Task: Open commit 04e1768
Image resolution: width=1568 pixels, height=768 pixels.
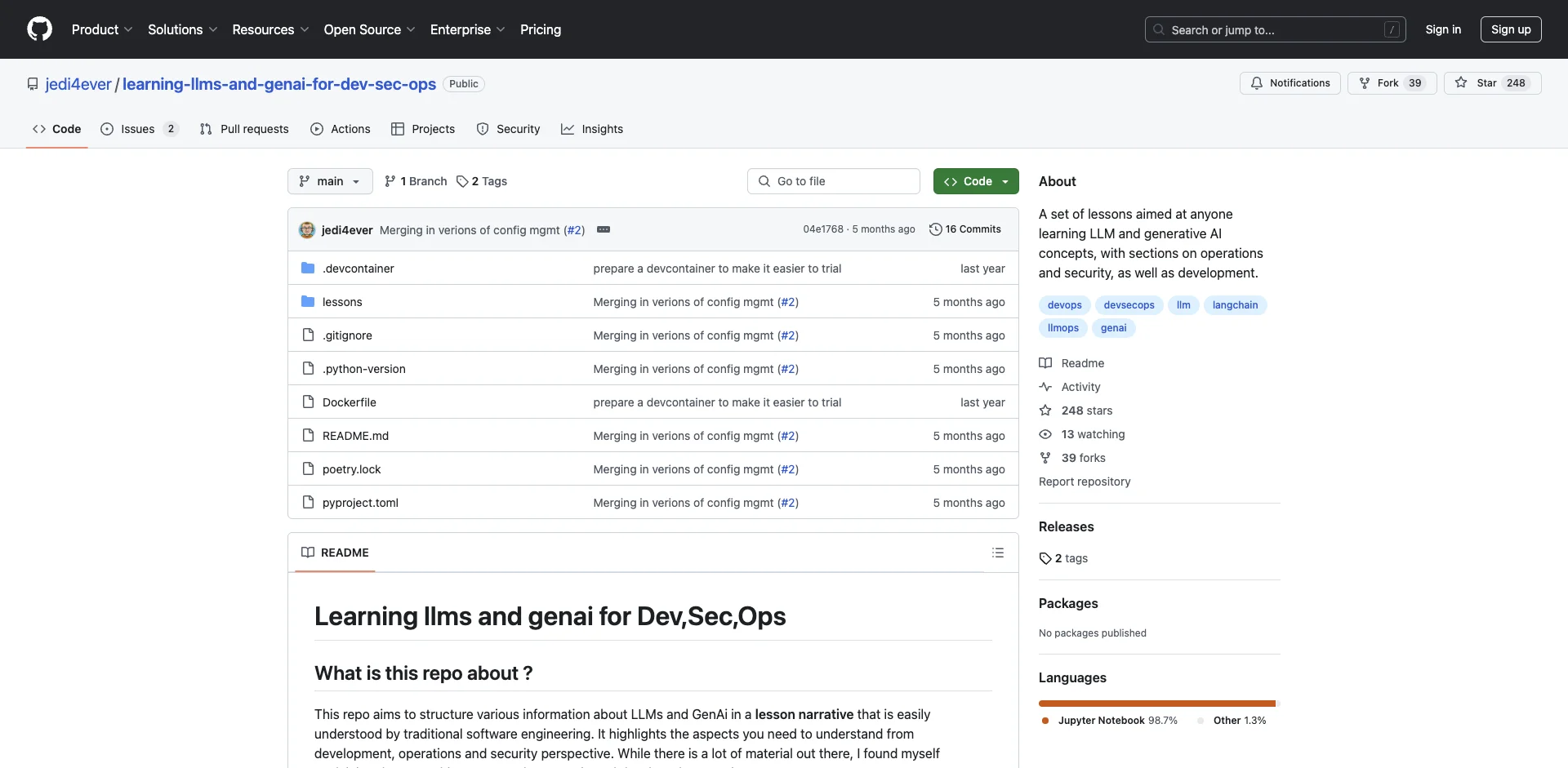Action: tap(822, 229)
